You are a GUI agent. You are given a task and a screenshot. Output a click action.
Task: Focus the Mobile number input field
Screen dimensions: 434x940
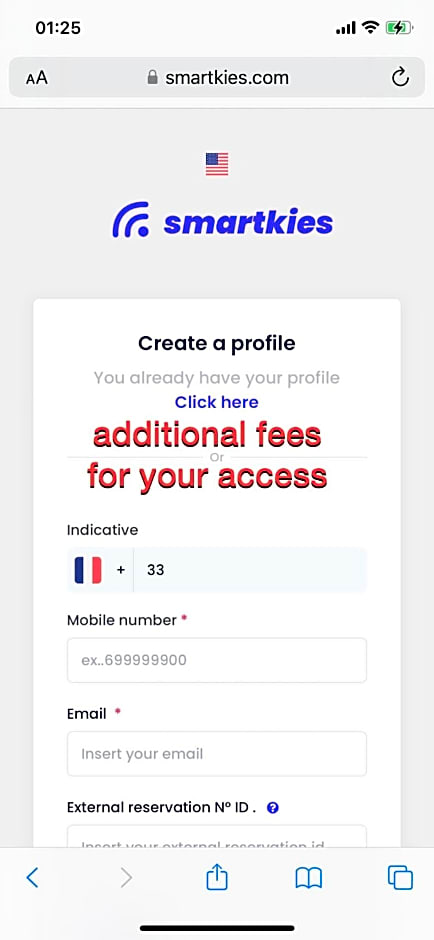(217, 660)
